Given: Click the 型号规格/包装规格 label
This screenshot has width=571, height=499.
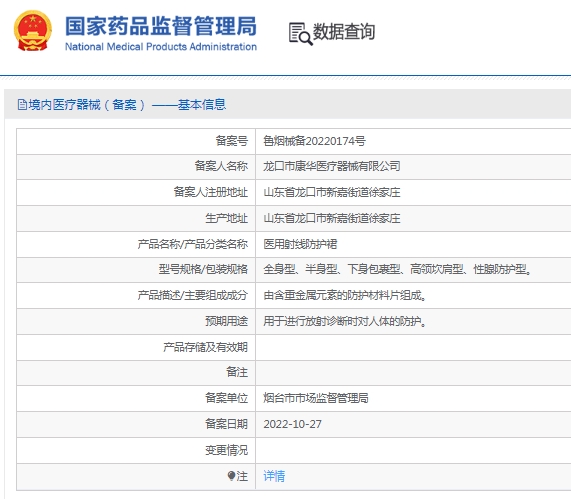Looking at the screenshot, I should pyautogui.click(x=203, y=270).
